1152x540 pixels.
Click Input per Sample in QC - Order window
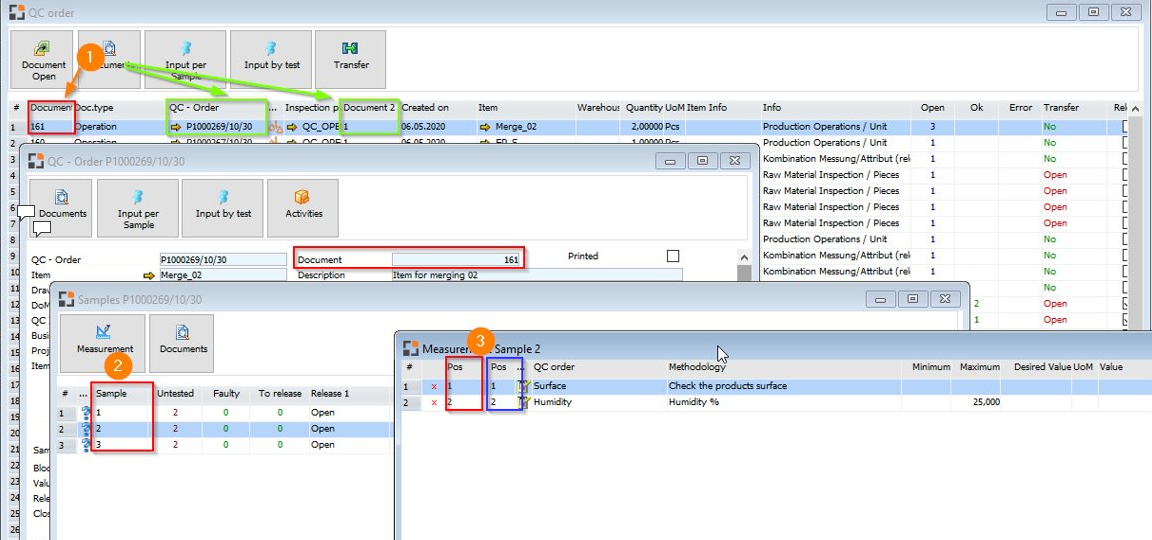(138, 207)
